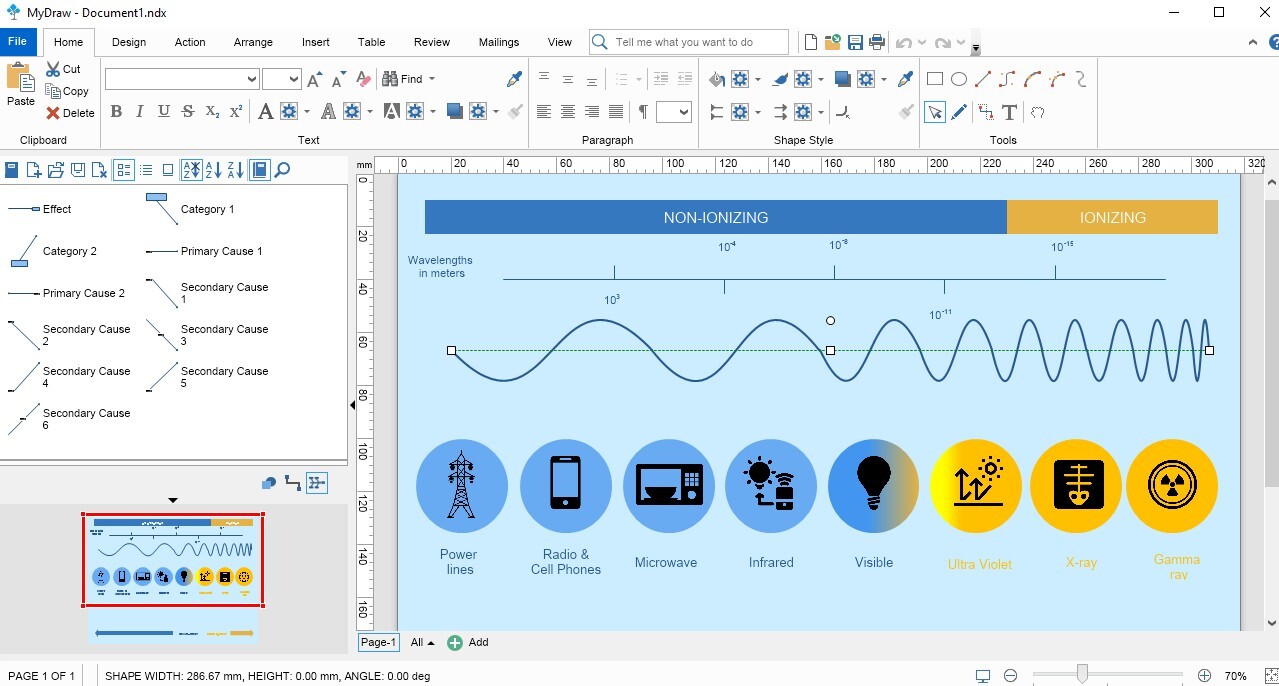Open the paragraph spacing dropdown
Screen dimensions: 1279x686
(x=685, y=112)
